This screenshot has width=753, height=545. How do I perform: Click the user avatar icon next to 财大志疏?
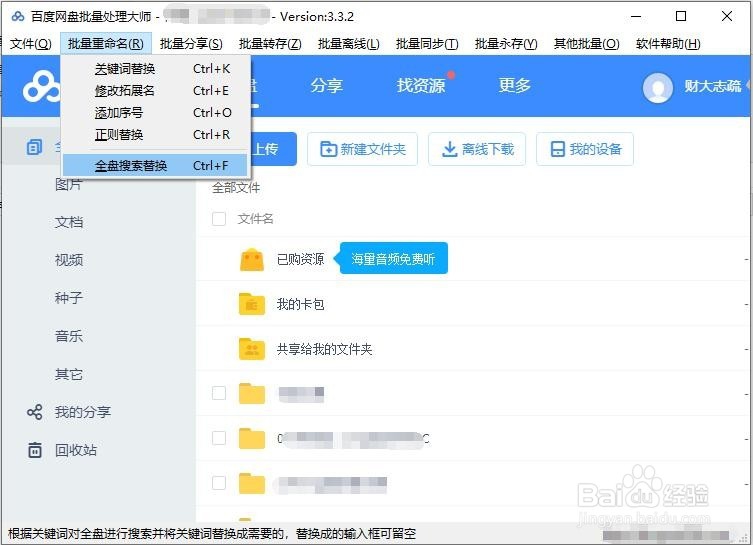tap(657, 87)
